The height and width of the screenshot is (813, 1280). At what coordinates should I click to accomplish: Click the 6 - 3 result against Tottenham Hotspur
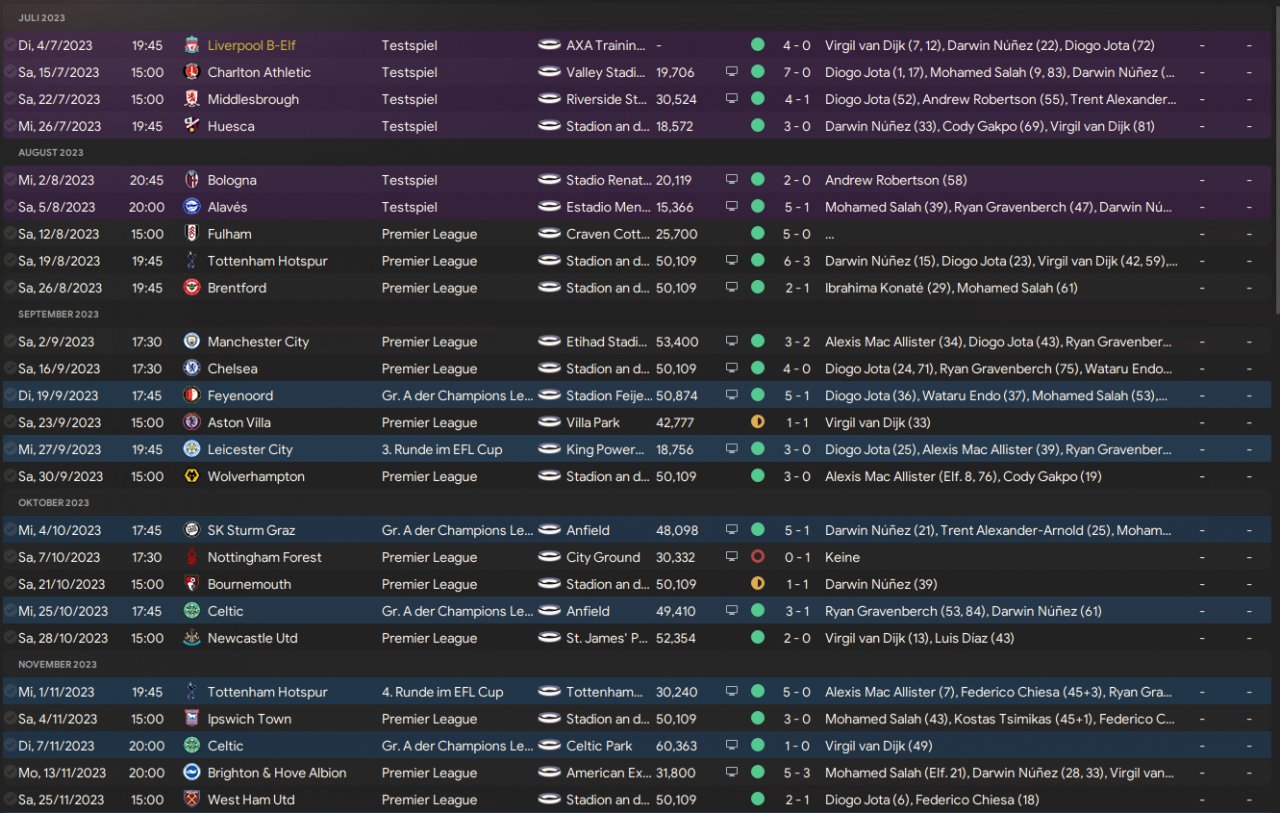(797, 261)
